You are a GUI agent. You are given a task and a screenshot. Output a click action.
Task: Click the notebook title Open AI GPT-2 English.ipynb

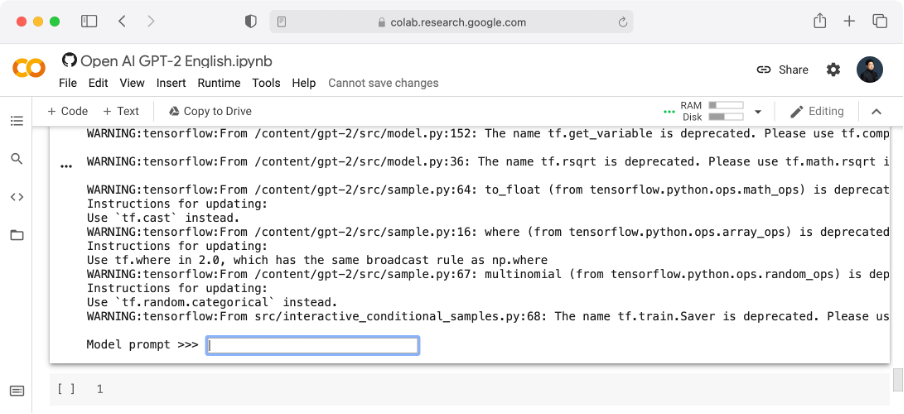click(176, 61)
